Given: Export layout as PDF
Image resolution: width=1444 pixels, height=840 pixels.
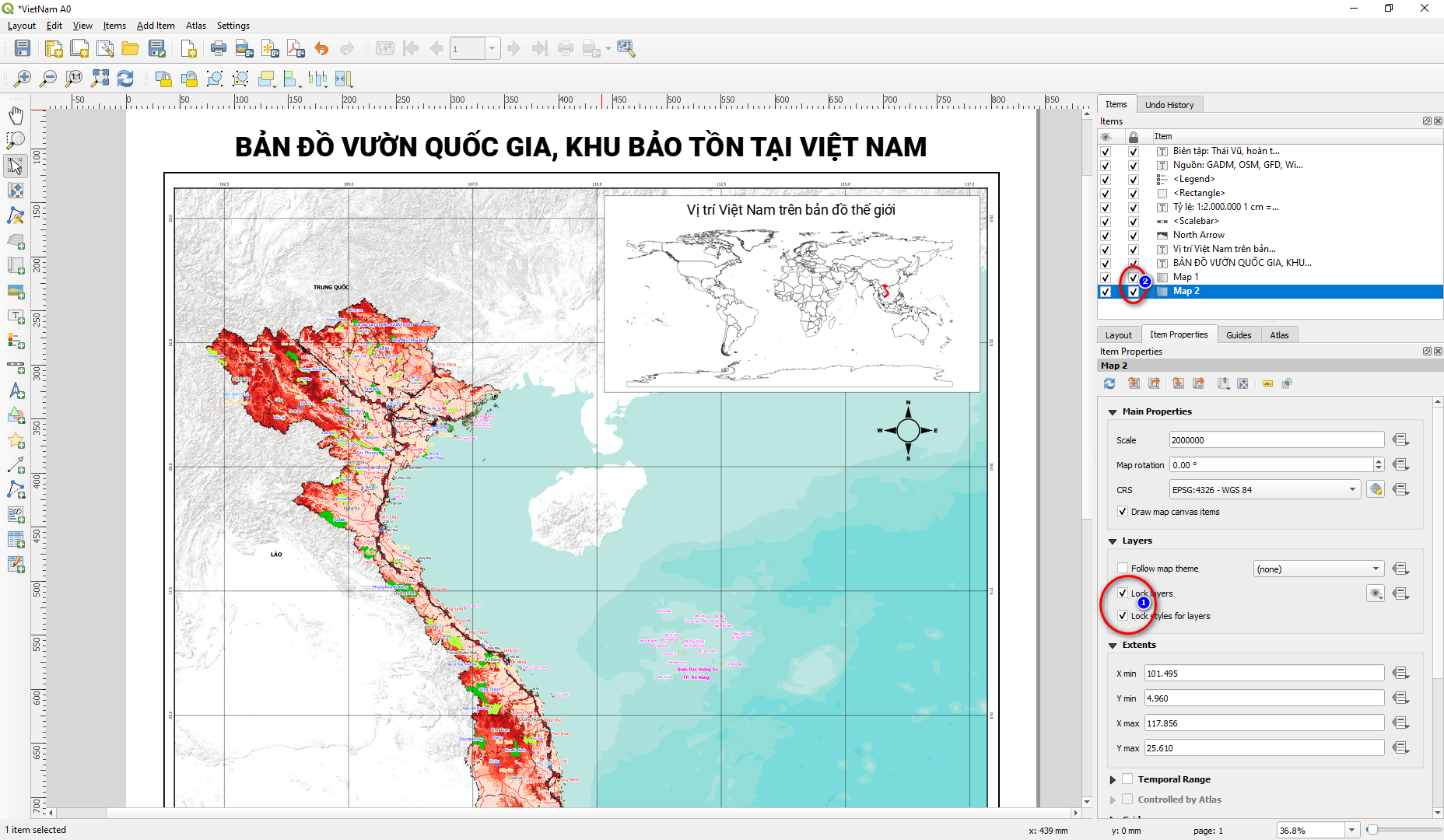Looking at the screenshot, I should pyautogui.click(x=296, y=49).
